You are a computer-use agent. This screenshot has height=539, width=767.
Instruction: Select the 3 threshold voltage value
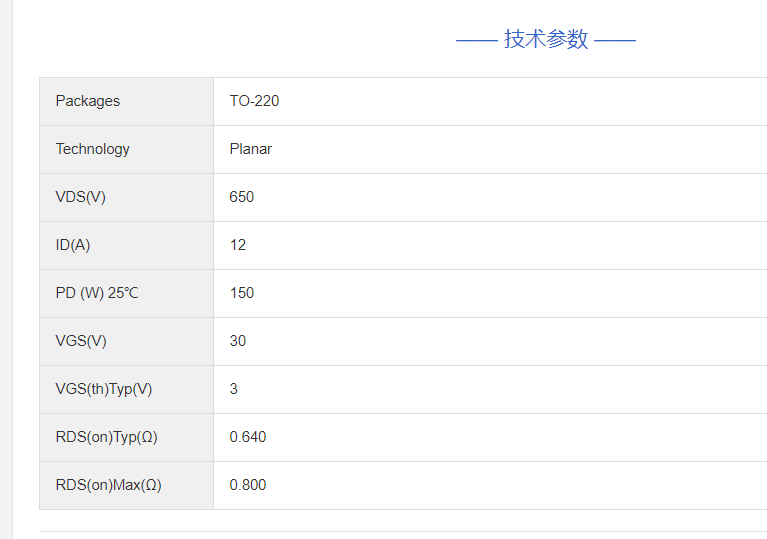(x=234, y=389)
